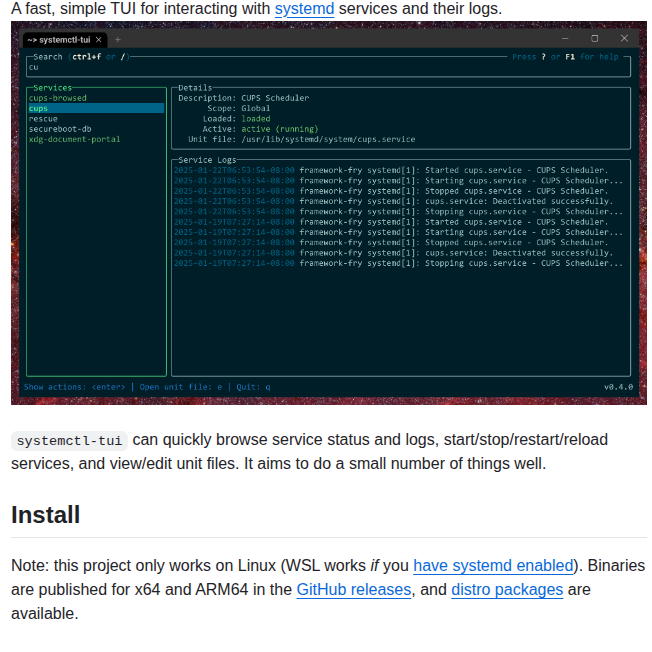The height and width of the screenshot is (652, 652).
Task: Follow the 'have systemd enabled' link
Action: click(493, 566)
